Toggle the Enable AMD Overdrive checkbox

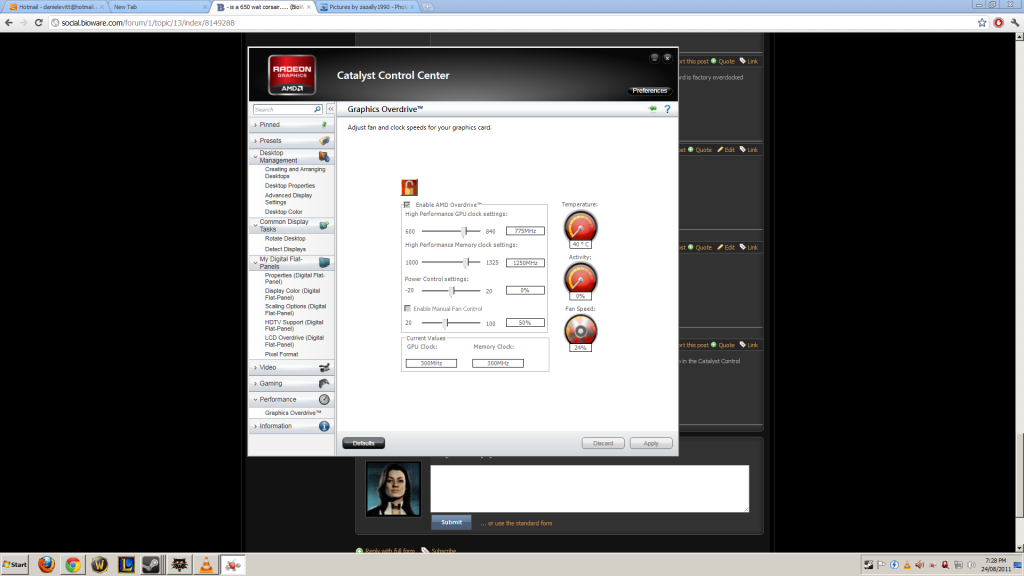point(407,205)
